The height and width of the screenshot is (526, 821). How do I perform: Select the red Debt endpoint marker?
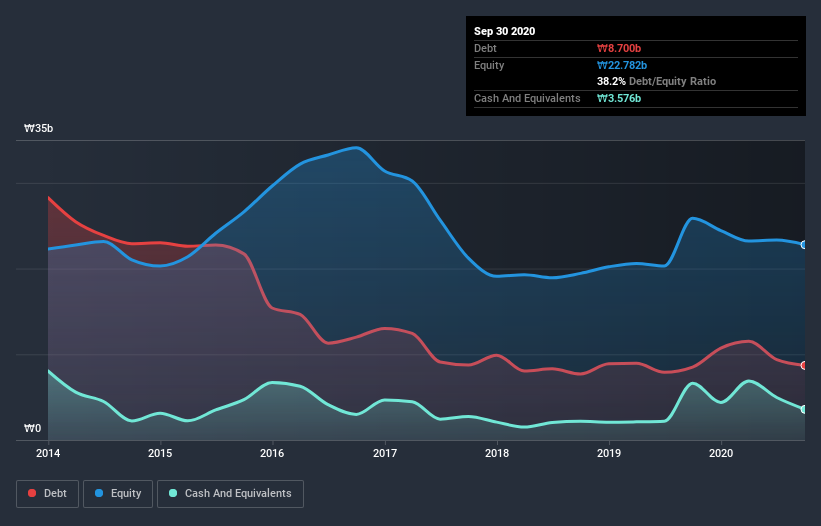pyautogui.click(x=804, y=365)
